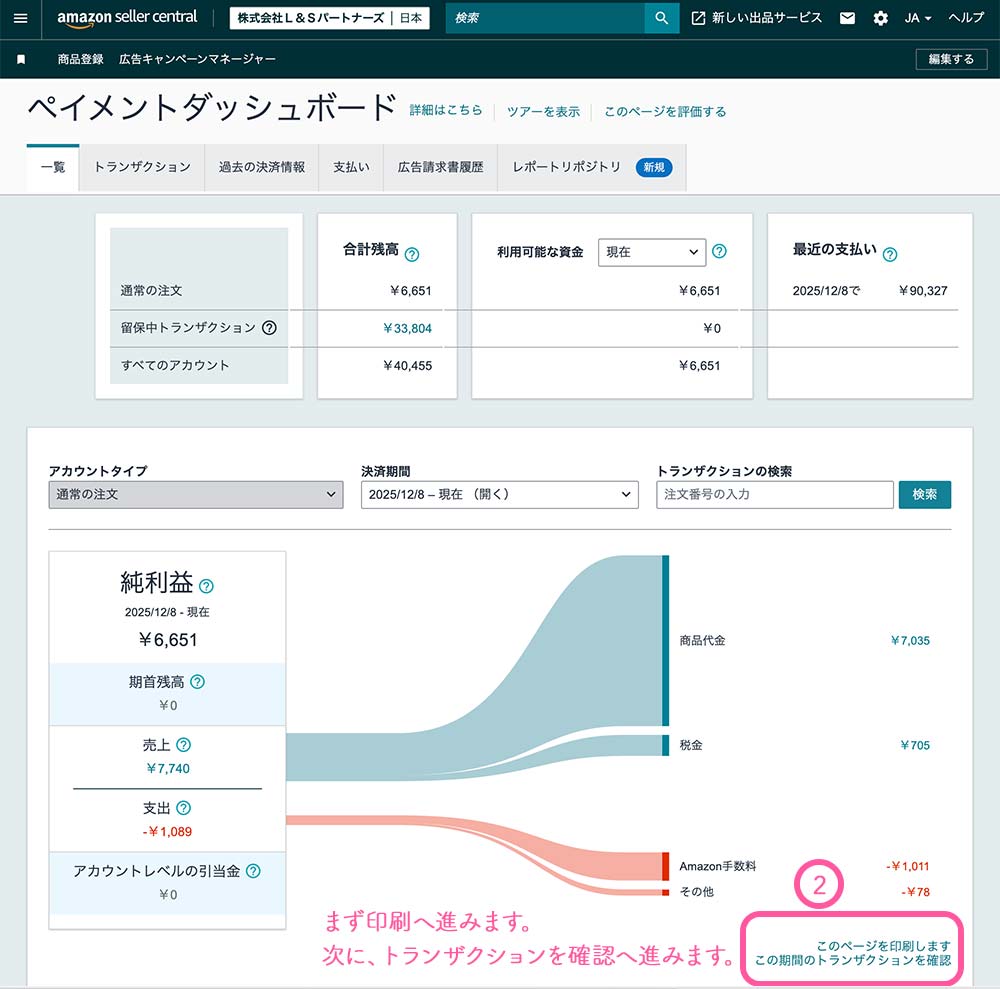Expand the アカウントタイプ dropdown
1000x989 pixels.
pos(195,494)
